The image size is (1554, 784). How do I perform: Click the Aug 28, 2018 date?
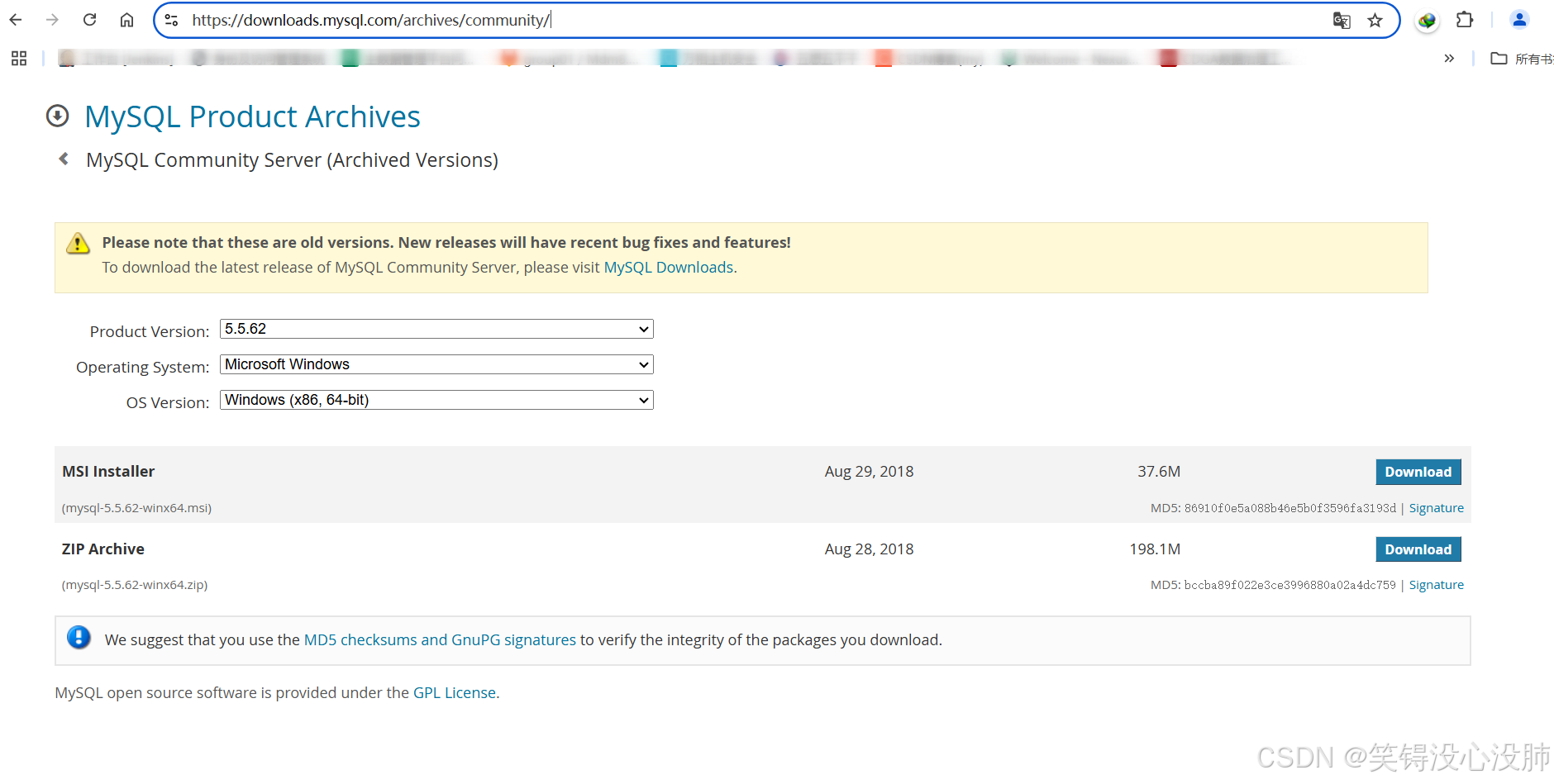(869, 549)
